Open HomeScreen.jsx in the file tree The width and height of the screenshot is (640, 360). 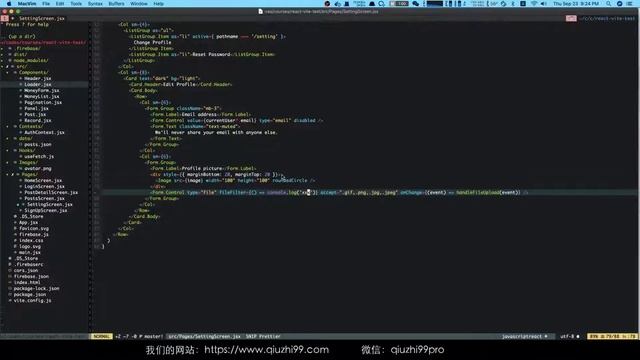coord(43,180)
